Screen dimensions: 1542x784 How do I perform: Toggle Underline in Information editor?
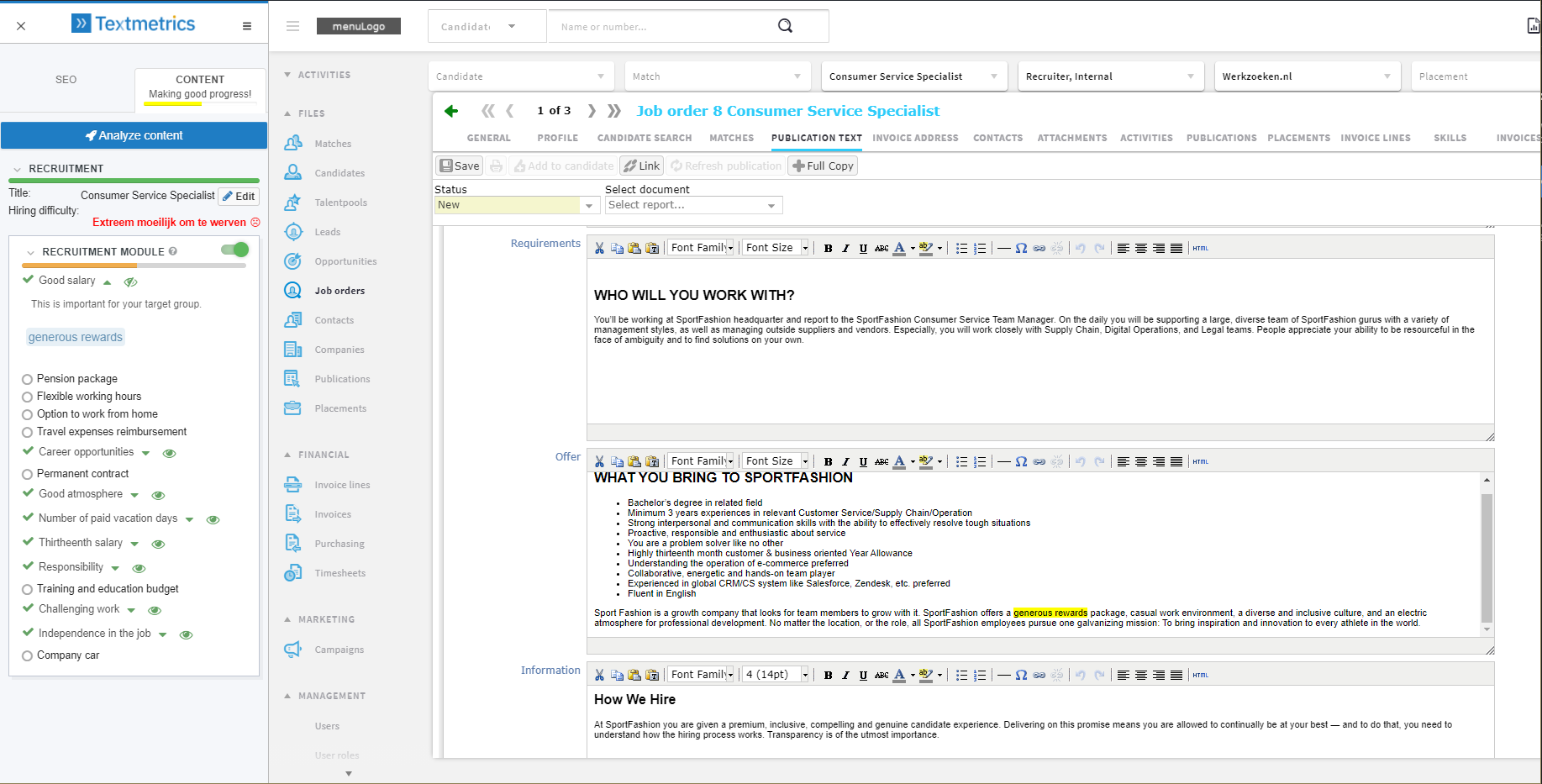point(863,675)
